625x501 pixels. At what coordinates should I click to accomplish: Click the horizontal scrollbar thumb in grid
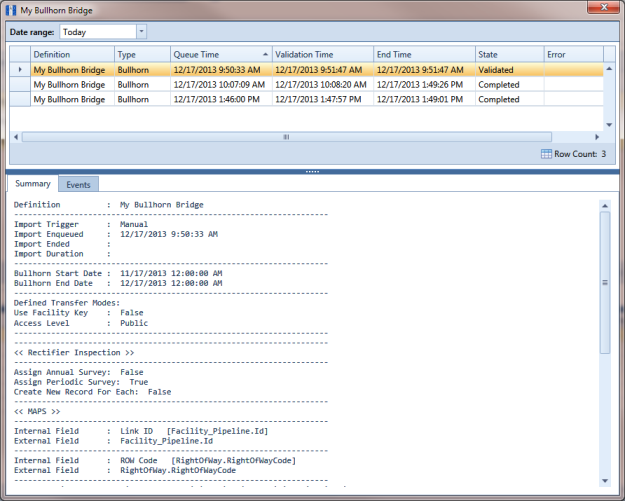coord(287,137)
